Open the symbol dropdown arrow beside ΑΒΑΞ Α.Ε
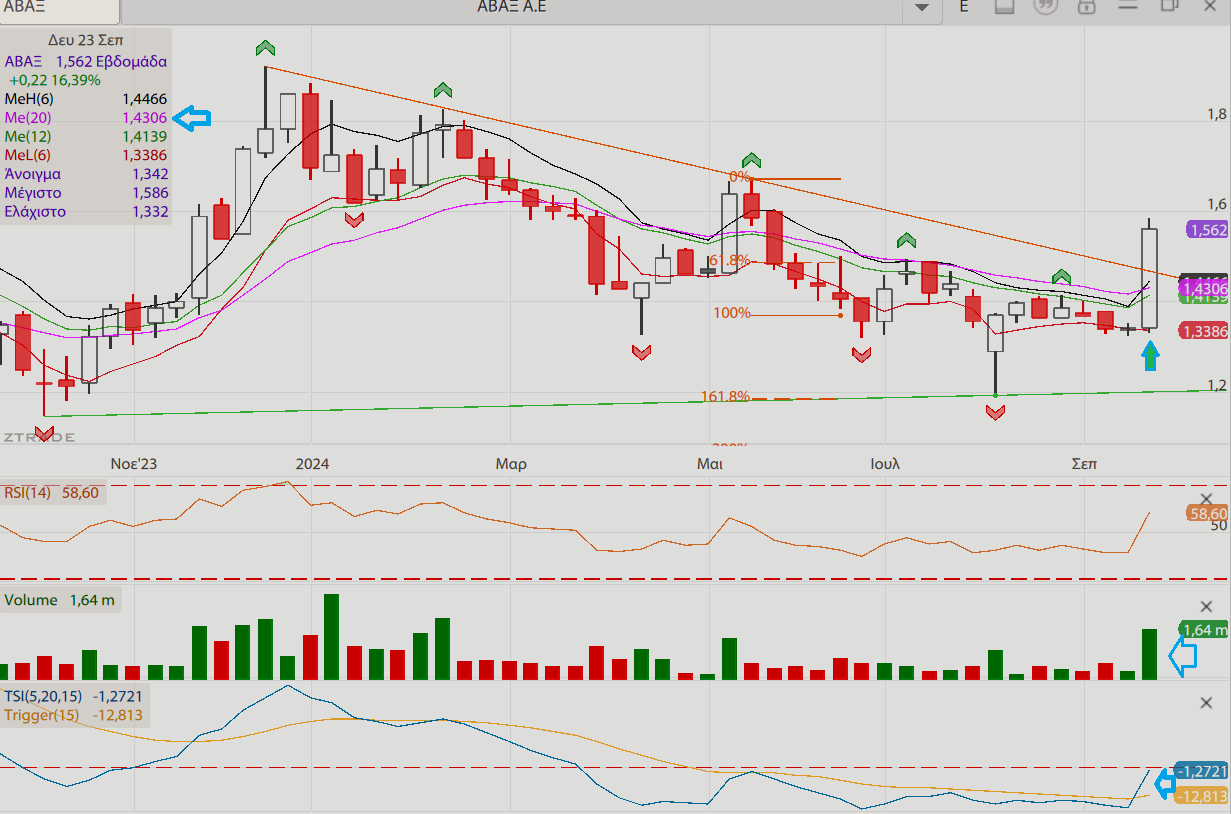 point(921,8)
